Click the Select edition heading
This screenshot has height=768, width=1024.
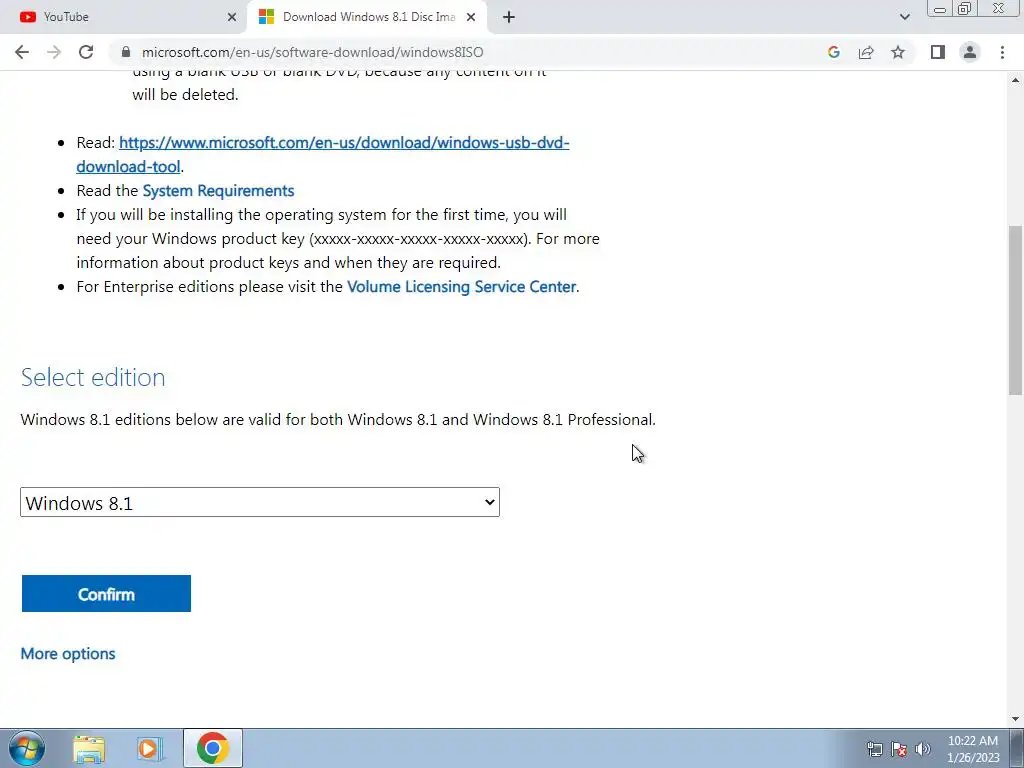(x=93, y=377)
